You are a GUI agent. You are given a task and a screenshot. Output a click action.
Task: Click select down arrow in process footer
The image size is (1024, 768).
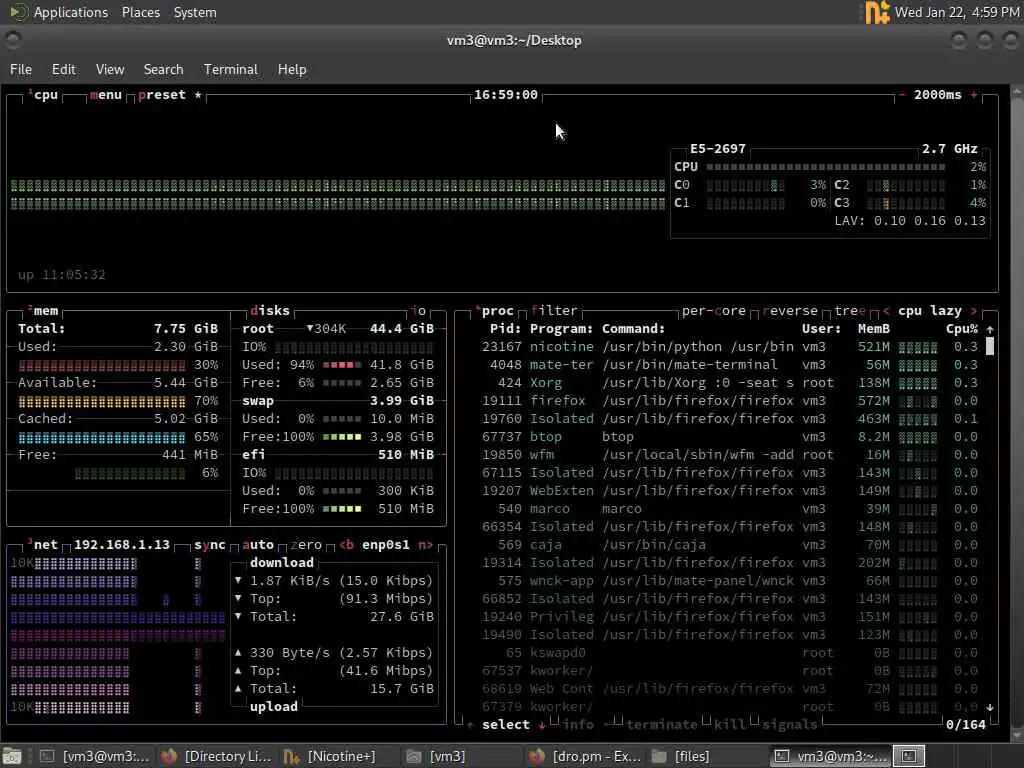click(x=542, y=725)
